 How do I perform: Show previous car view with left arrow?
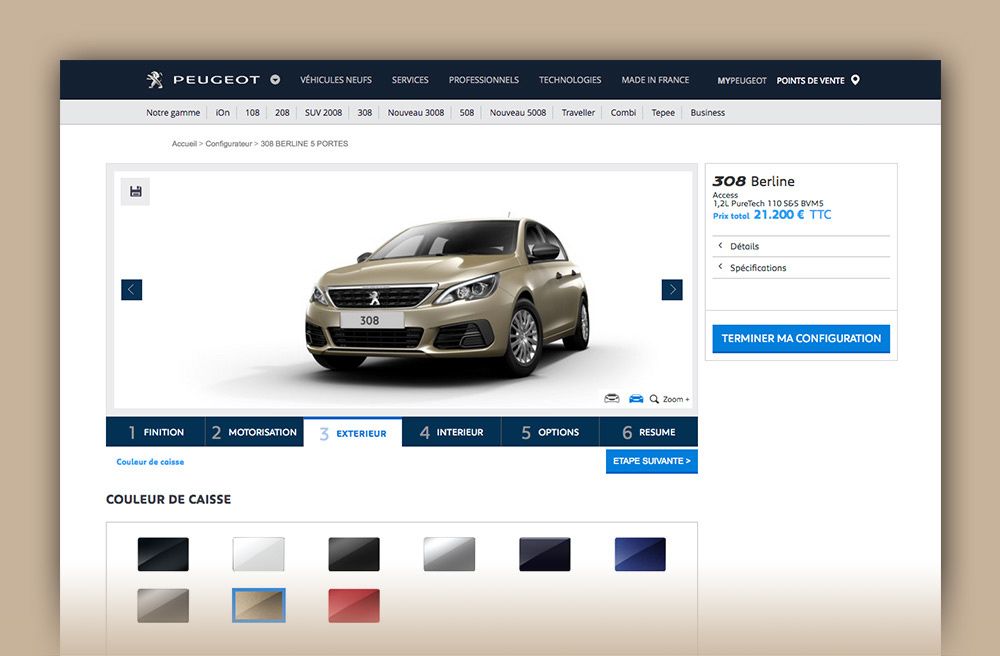click(x=131, y=290)
